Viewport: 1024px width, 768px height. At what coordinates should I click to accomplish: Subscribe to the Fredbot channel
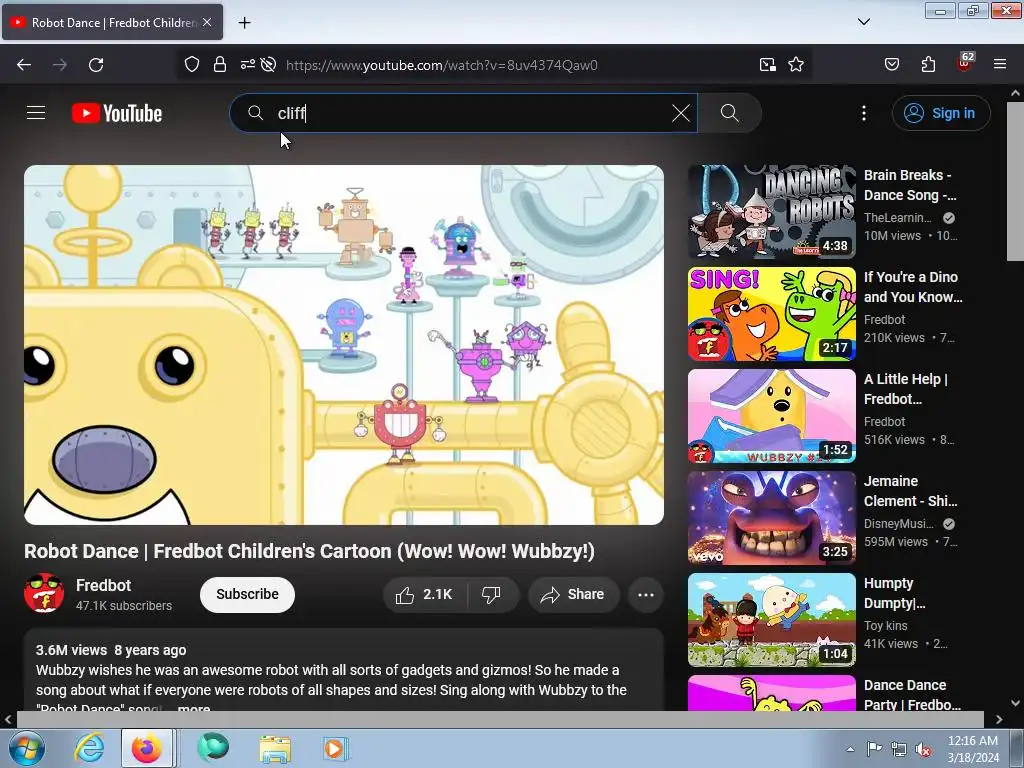(248, 594)
